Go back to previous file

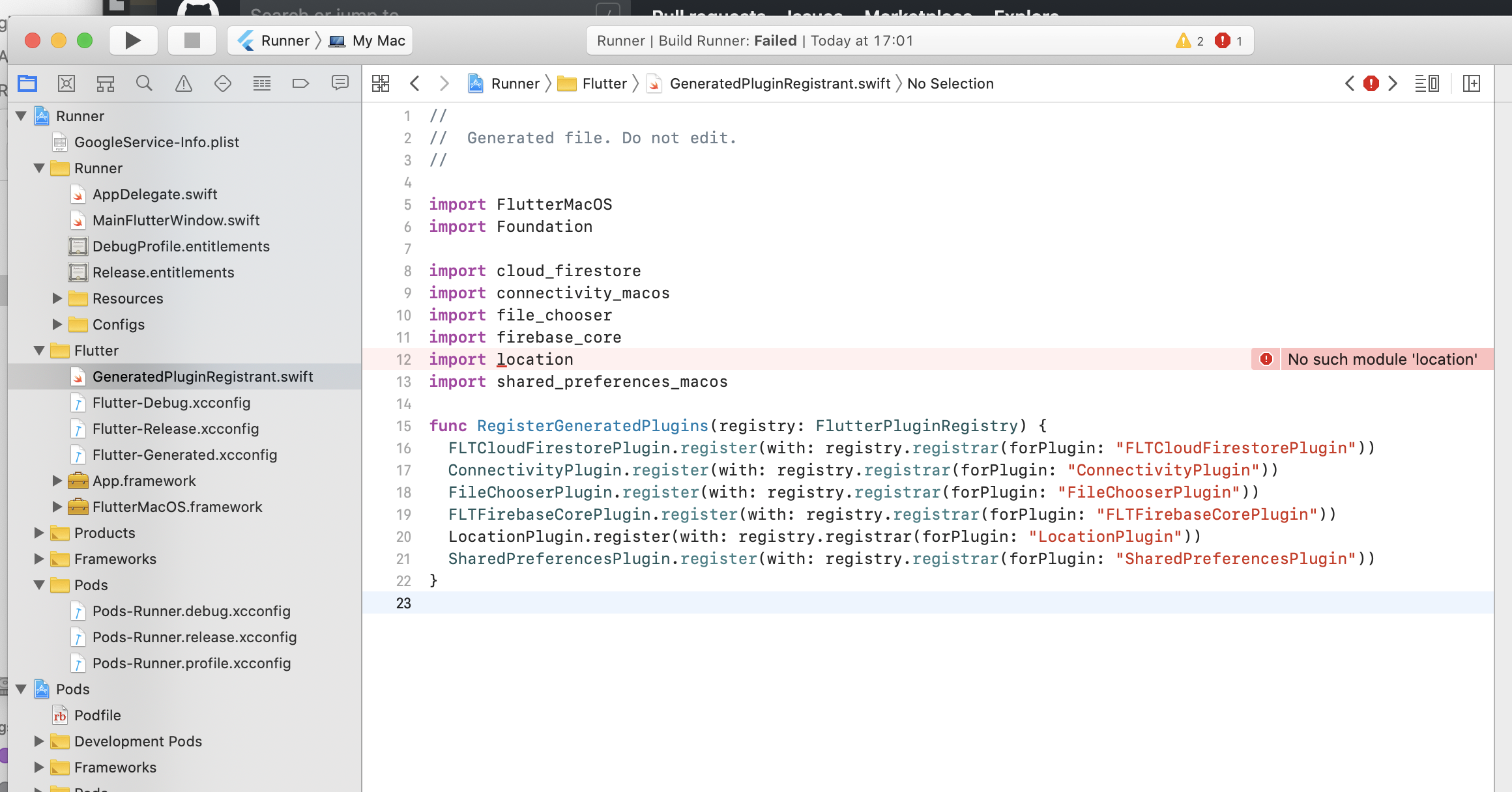pos(414,83)
